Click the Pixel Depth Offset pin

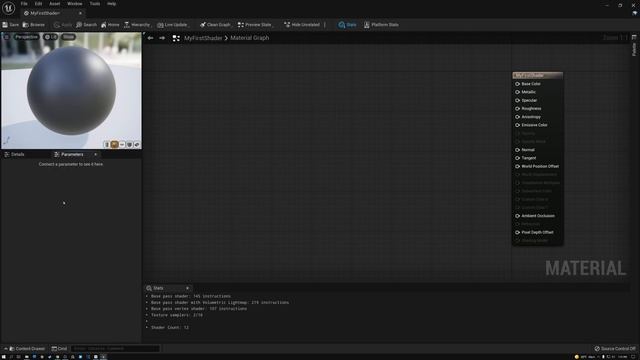coord(518,232)
